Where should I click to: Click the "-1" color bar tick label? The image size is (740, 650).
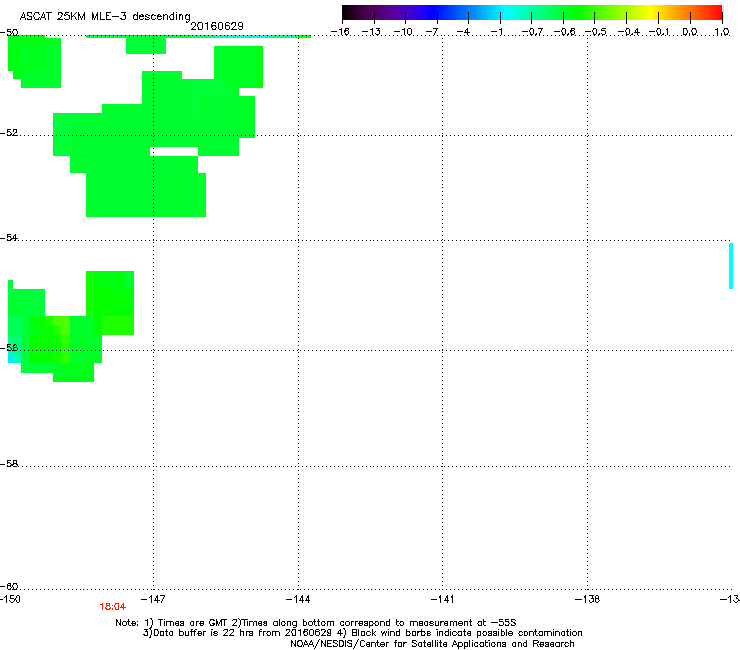click(496, 32)
